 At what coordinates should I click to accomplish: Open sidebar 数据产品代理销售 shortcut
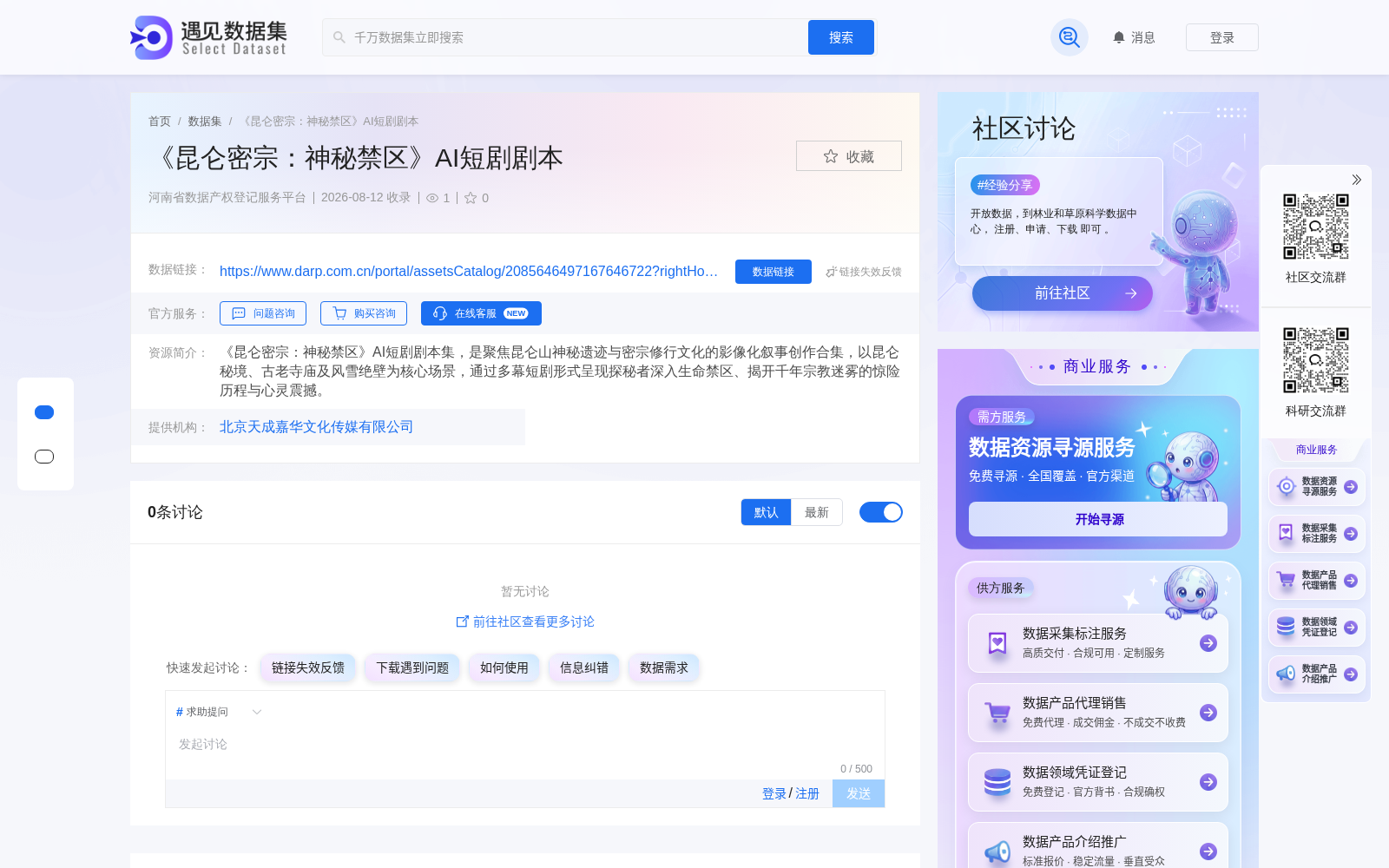tap(1317, 581)
